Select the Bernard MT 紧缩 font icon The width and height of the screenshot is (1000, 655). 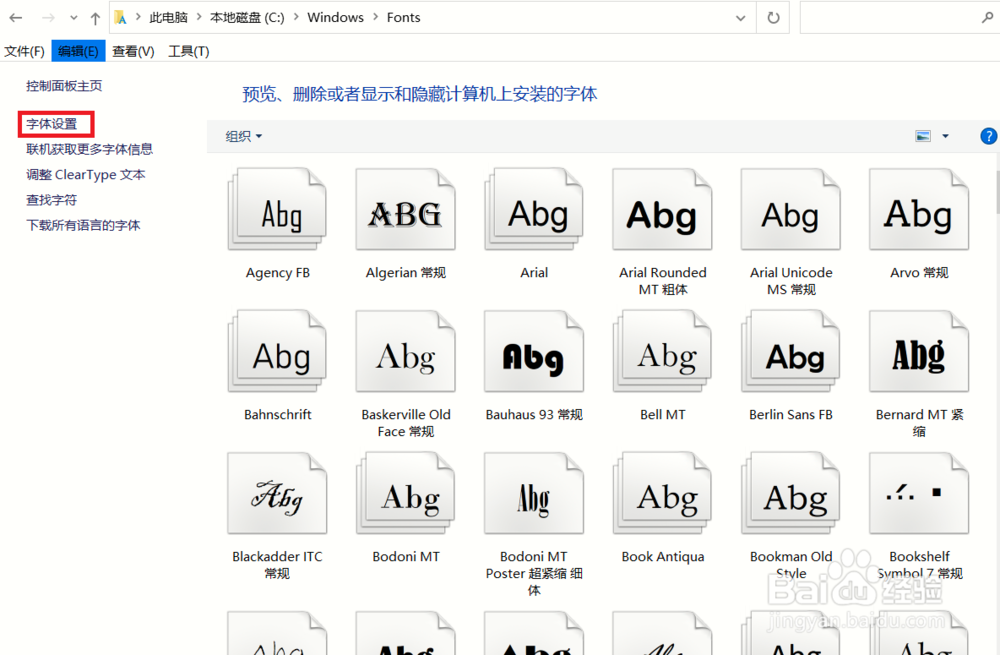click(x=919, y=351)
